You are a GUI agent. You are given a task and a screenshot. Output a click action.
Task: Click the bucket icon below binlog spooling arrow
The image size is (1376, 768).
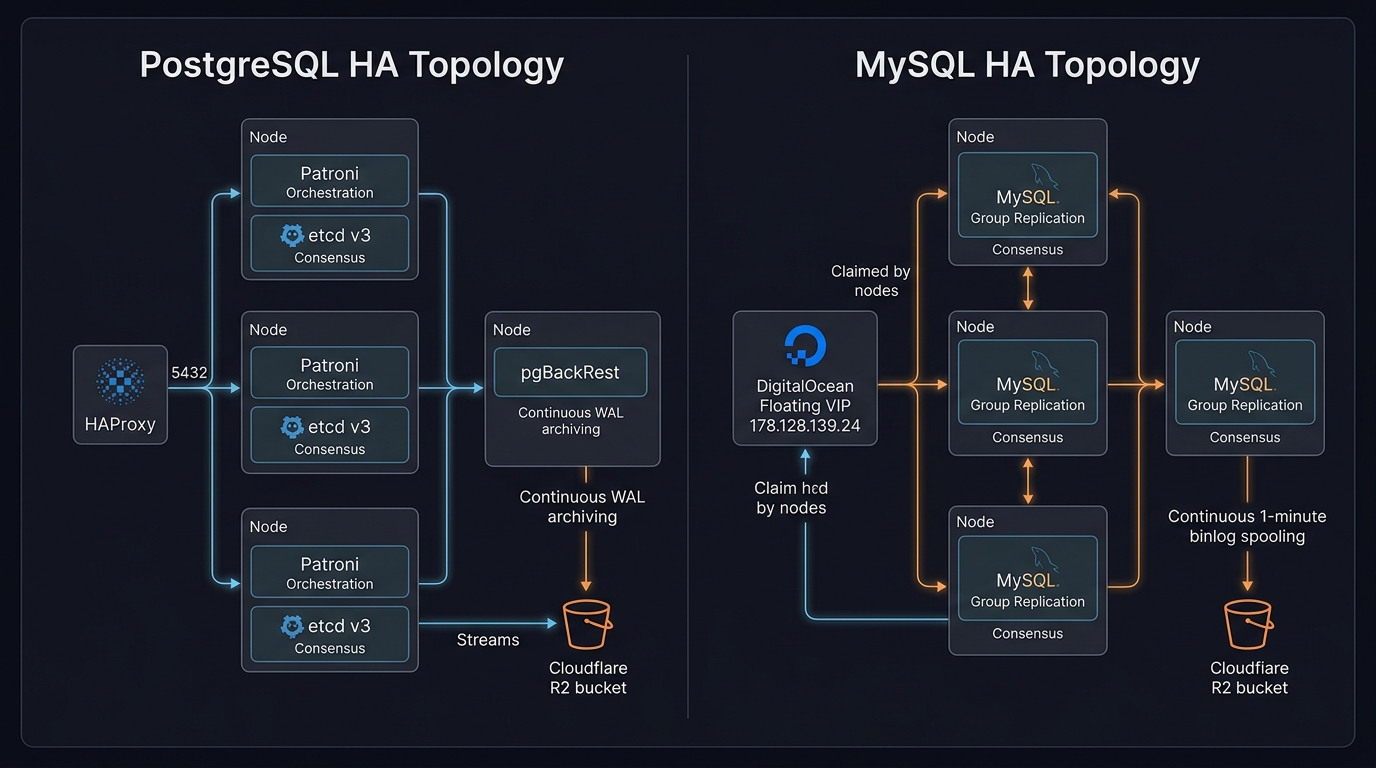pyautogui.click(x=1248, y=625)
